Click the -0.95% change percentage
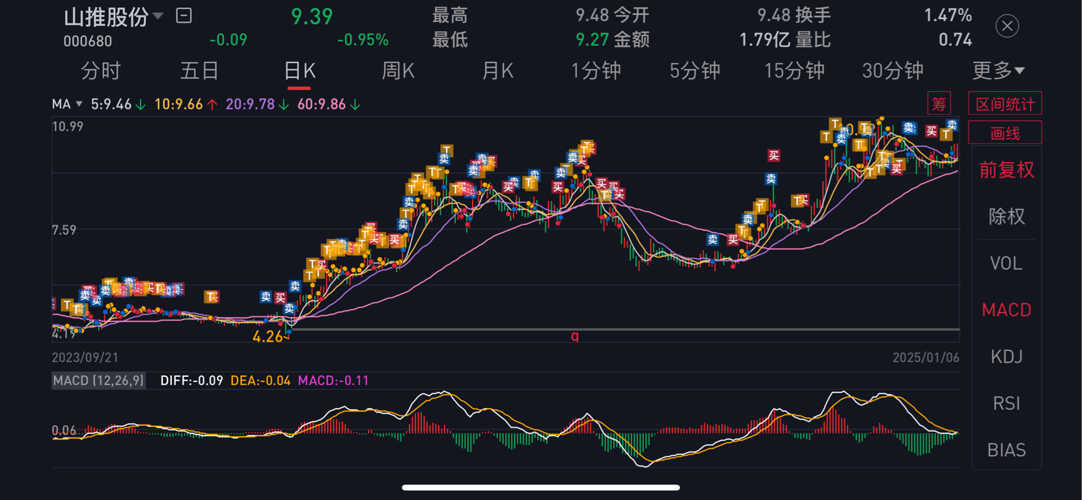Screen dimensions: 1082x500 point(363,40)
